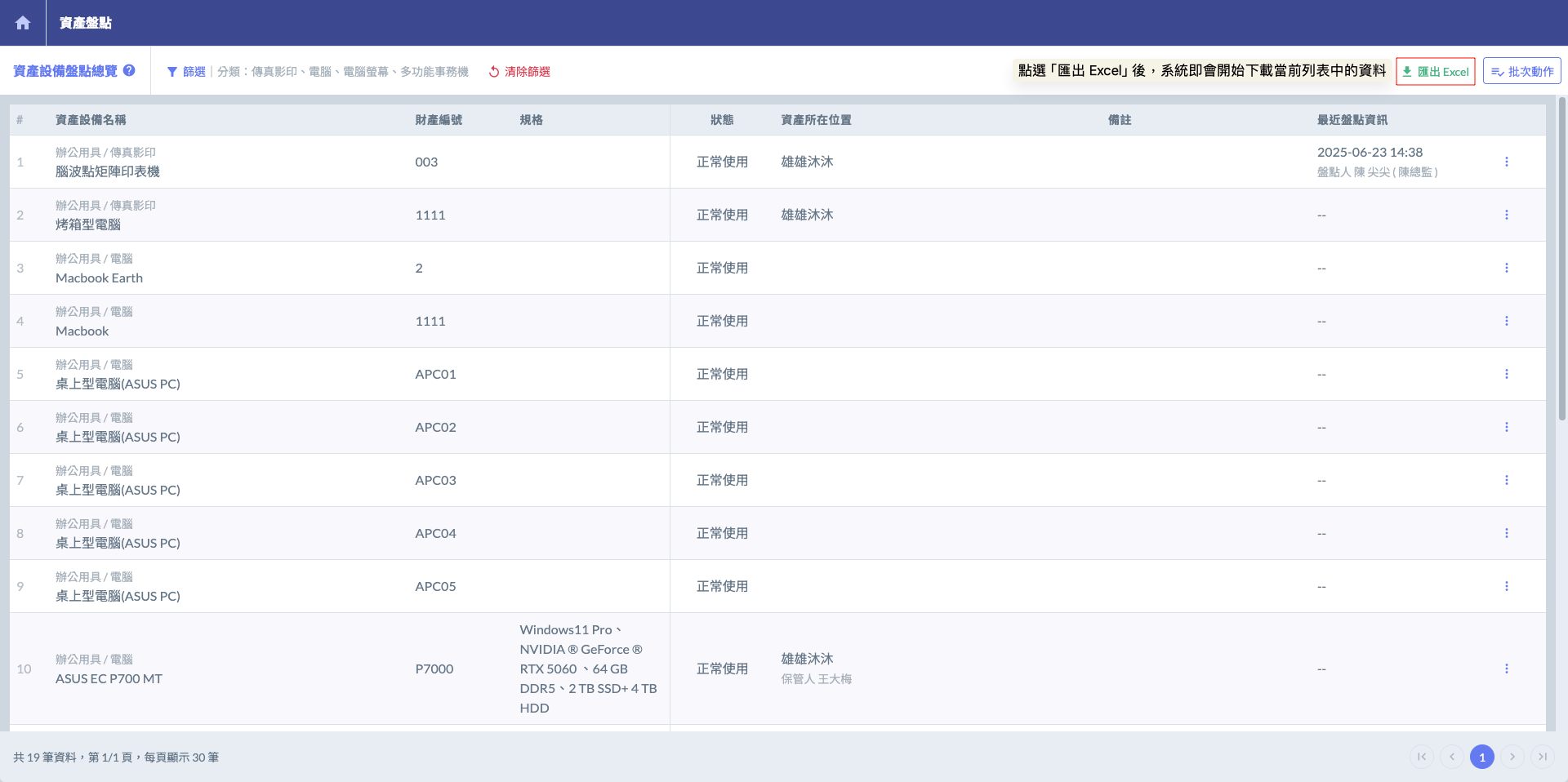Click asset number APC01
1568x782 pixels.
pos(435,374)
